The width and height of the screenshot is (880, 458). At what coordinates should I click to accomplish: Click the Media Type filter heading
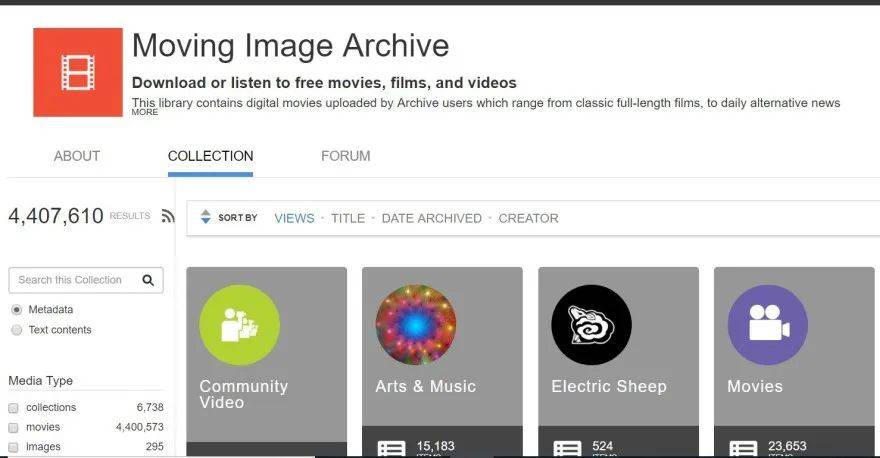tap(40, 381)
